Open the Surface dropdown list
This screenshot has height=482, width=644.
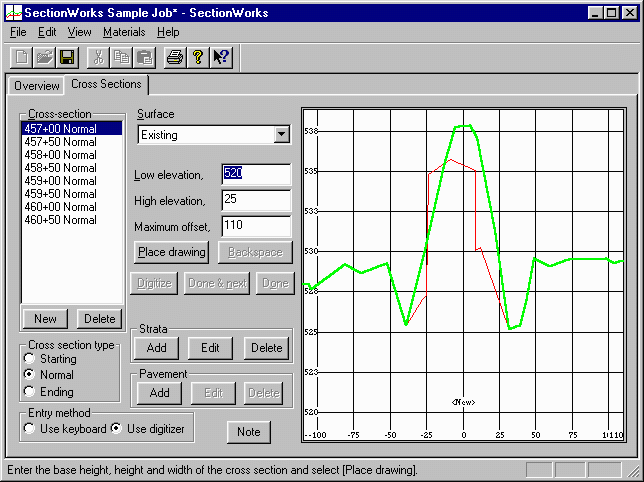pyautogui.click(x=281, y=135)
